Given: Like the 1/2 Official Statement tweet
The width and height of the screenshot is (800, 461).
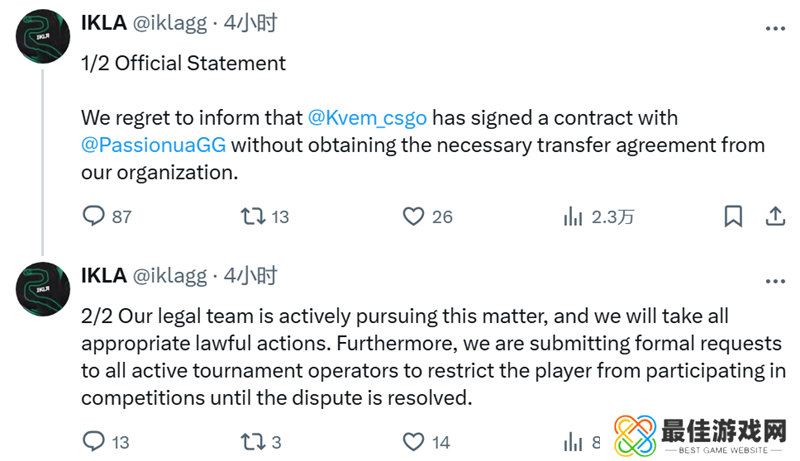Looking at the screenshot, I should click(x=414, y=215).
